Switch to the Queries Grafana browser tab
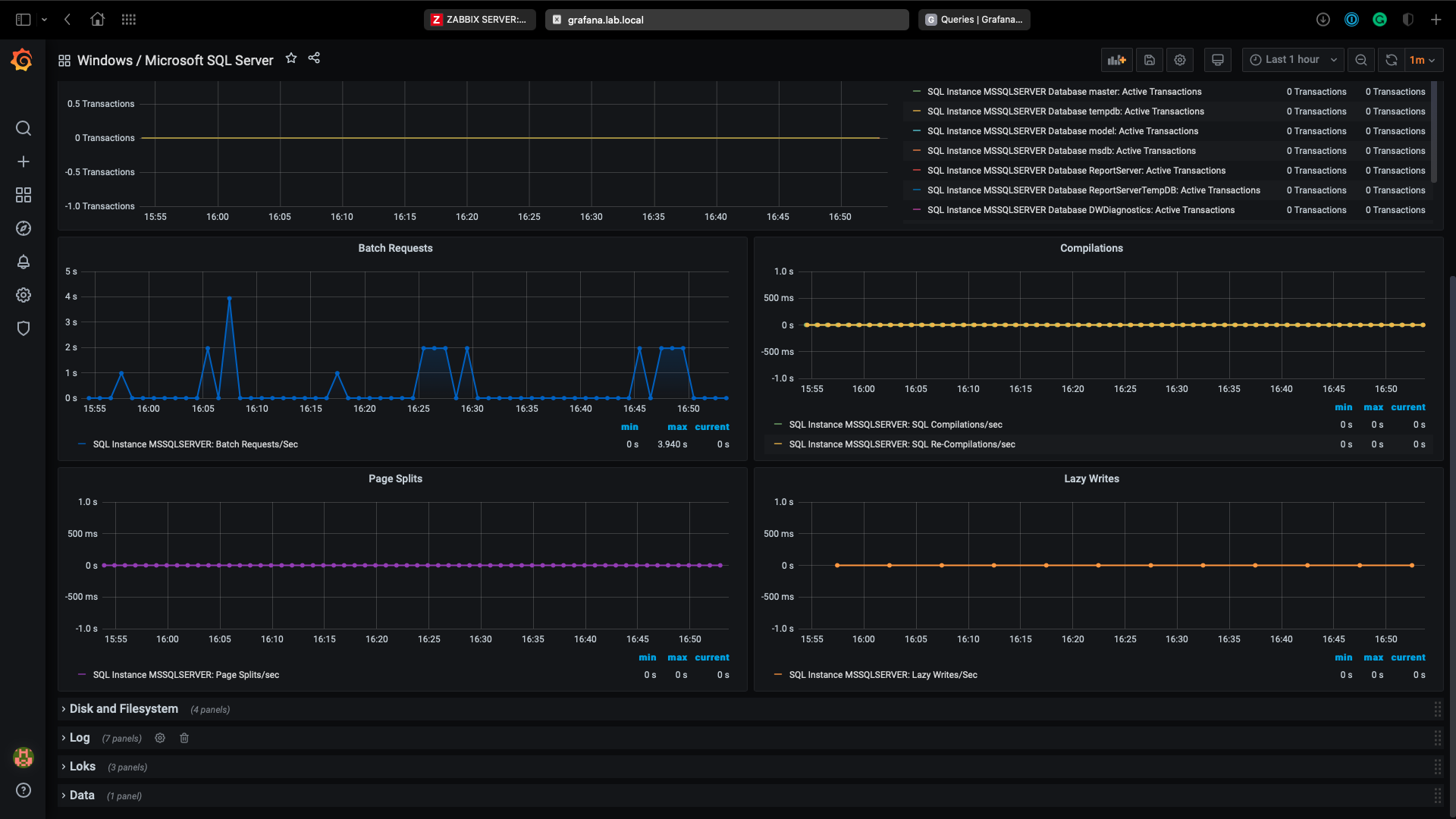 point(974,20)
